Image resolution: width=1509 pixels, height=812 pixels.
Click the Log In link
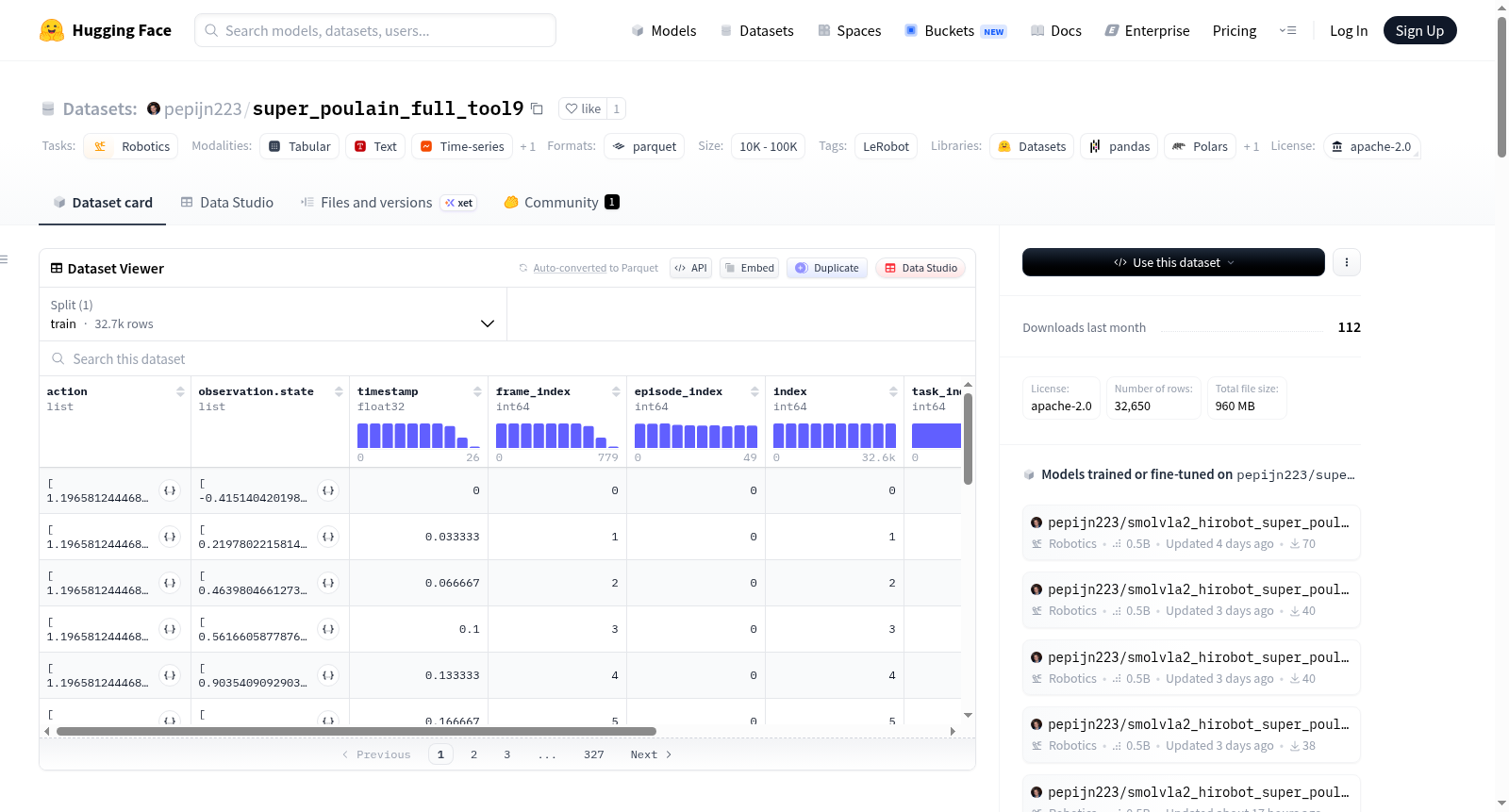pos(1349,30)
